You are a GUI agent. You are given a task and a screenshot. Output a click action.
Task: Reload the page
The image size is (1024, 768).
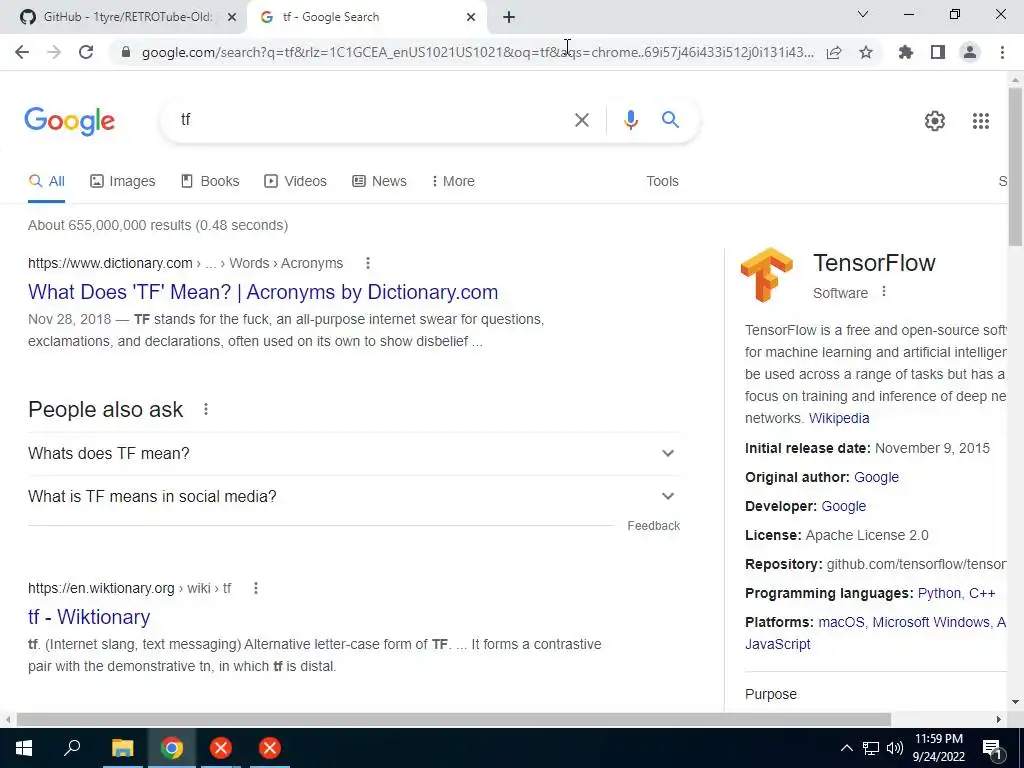pos(86,52)
